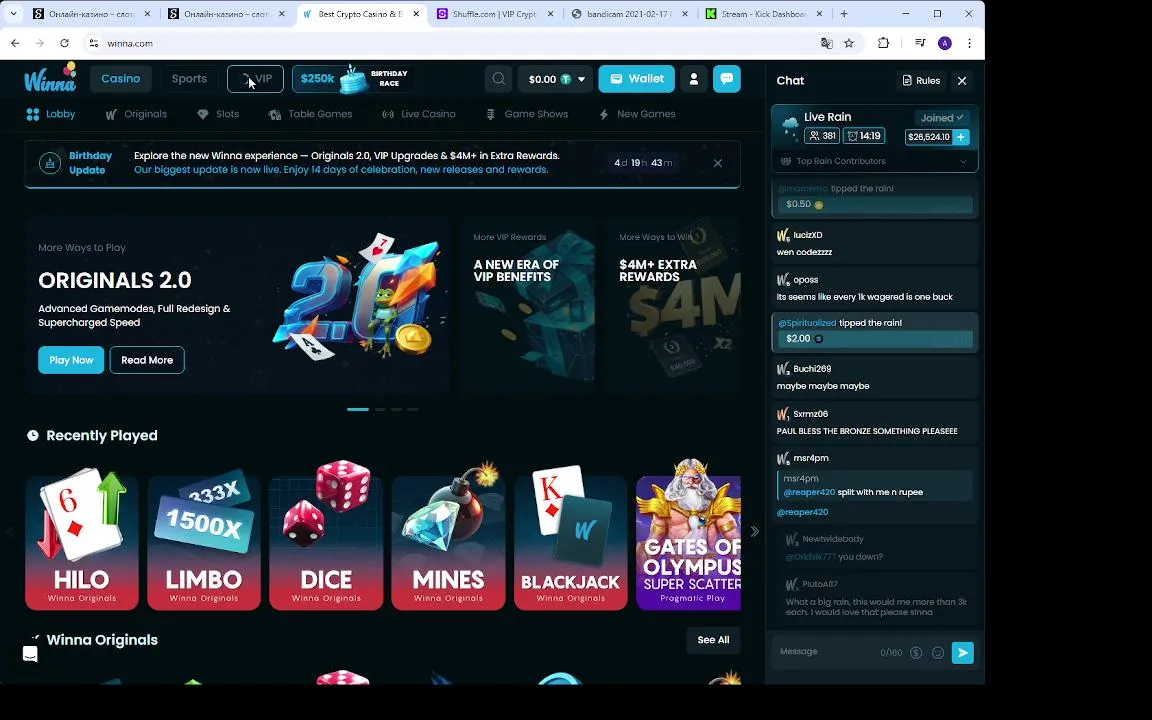
Task: Add to the Live Rain with plus icon
Action: 961,137
